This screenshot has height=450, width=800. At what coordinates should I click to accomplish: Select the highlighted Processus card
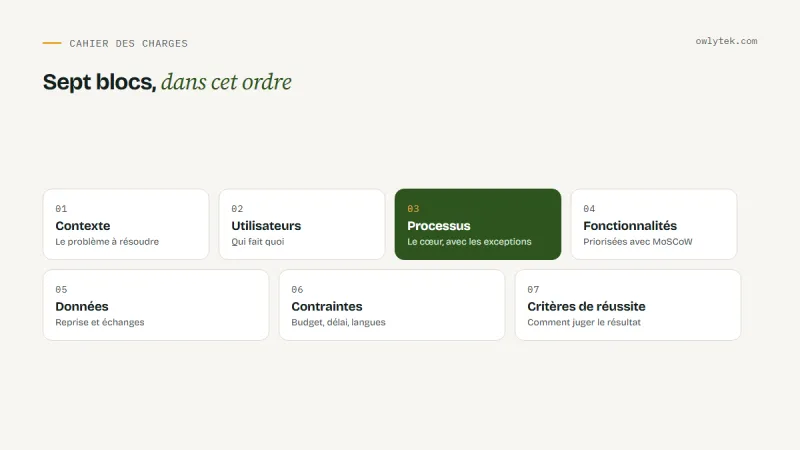[x=478, y=224]
